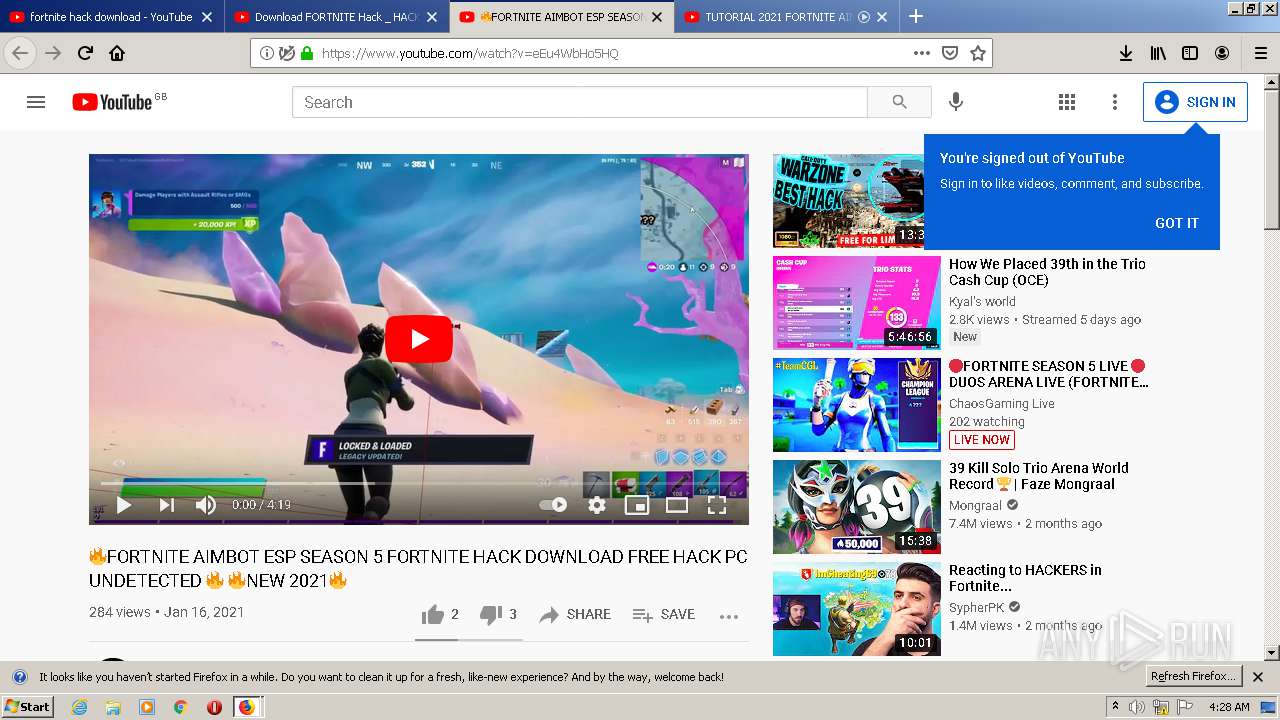Open the Firefox application menu
Screen dimensions: 1280x720
(1260, 53)
